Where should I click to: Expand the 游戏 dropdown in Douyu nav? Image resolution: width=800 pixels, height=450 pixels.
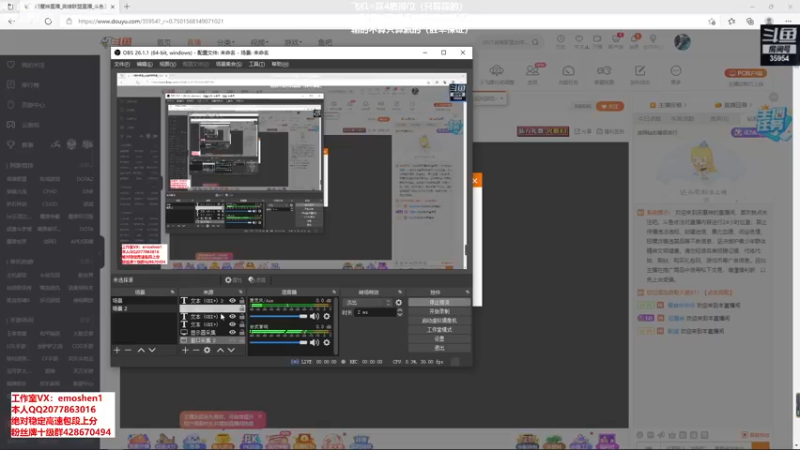tap(293, 42)
